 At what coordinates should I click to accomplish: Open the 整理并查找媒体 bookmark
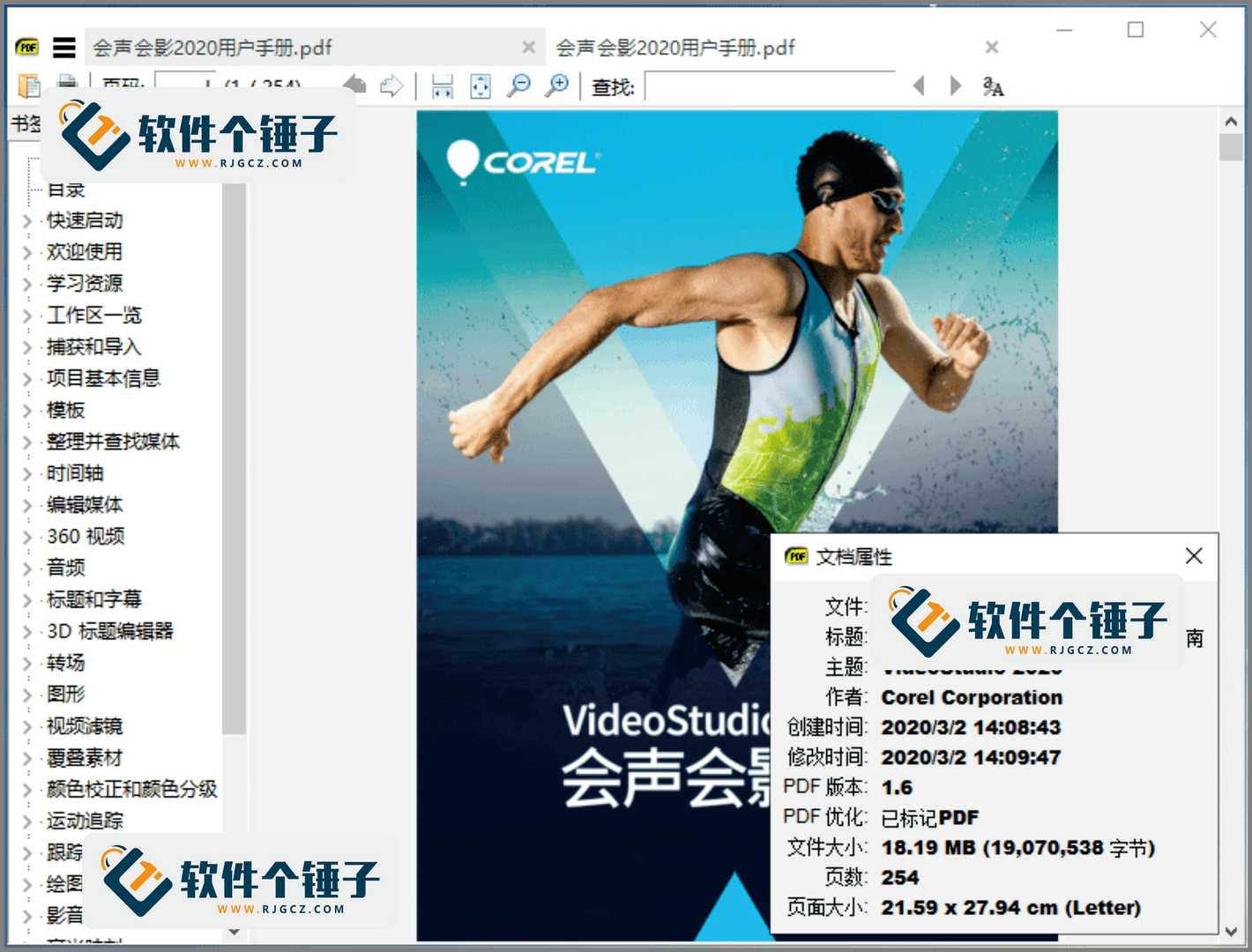[113, 442]
